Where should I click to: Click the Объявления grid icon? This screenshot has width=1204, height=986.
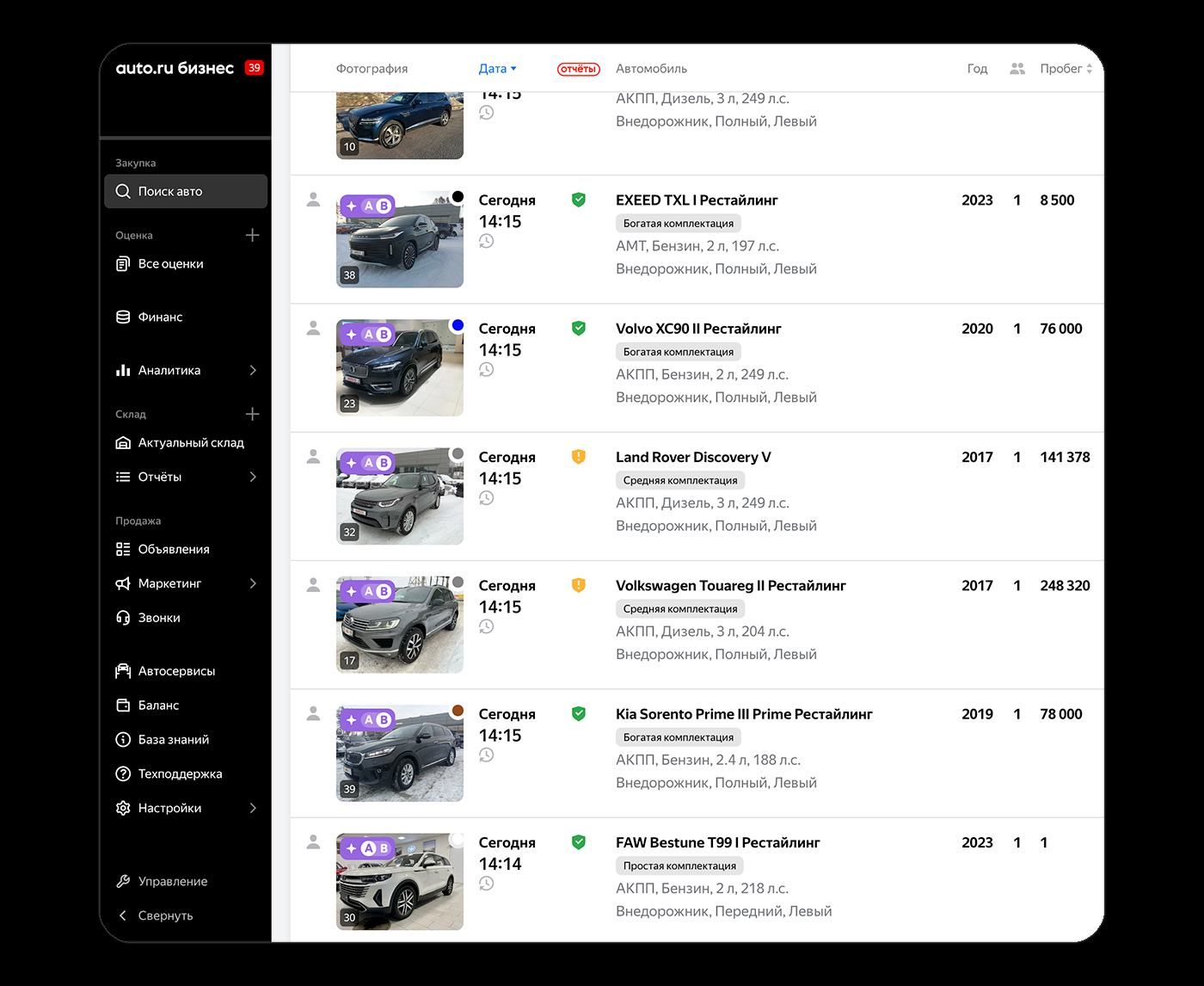[123, 550]
